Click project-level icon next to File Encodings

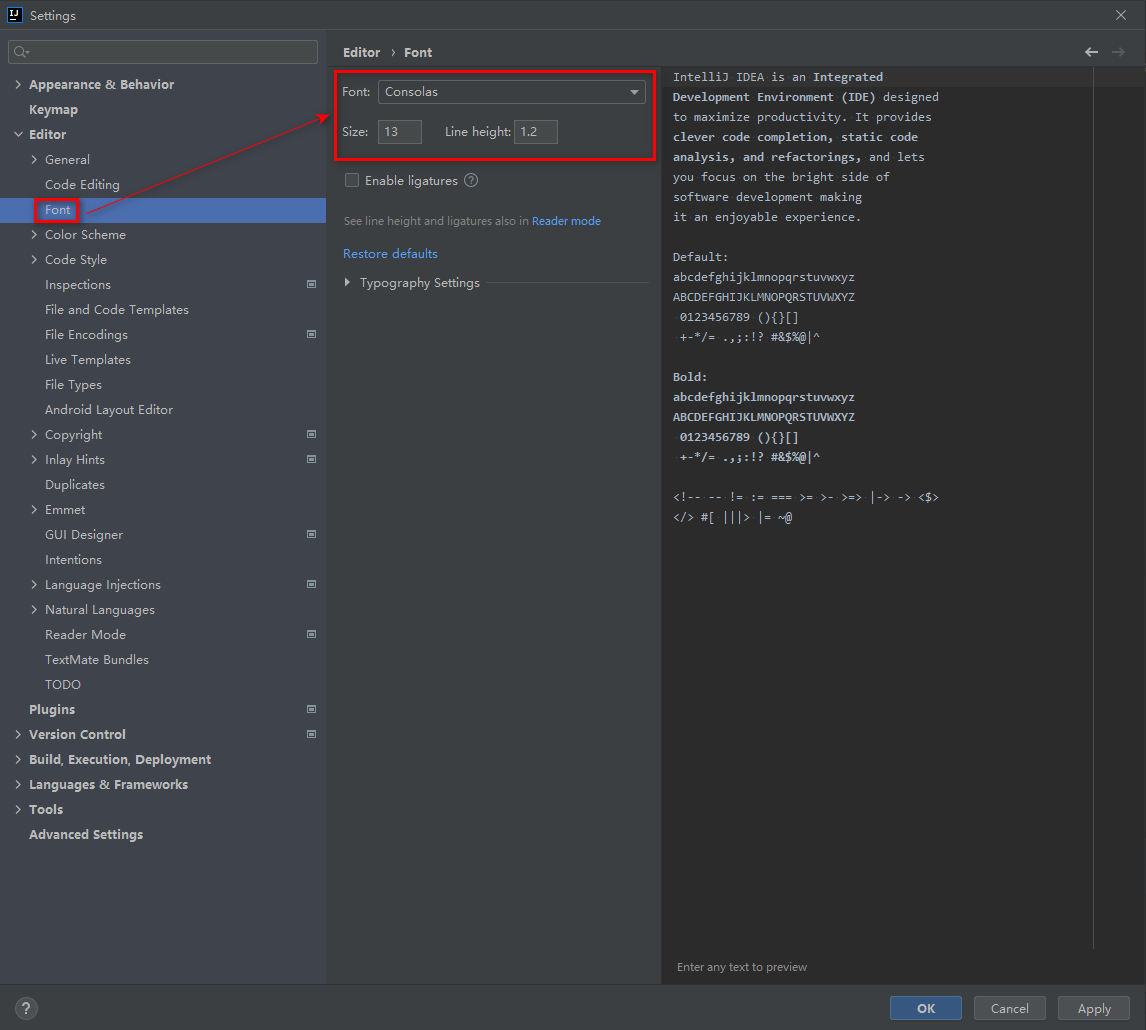click(x=311, y=334)
